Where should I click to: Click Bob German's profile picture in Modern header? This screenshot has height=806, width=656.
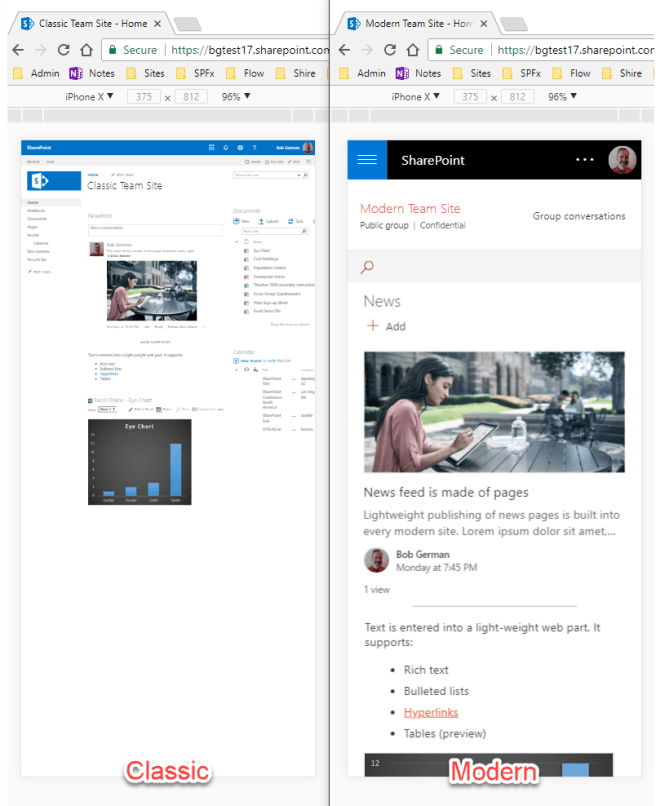click(x=623, y=160)
